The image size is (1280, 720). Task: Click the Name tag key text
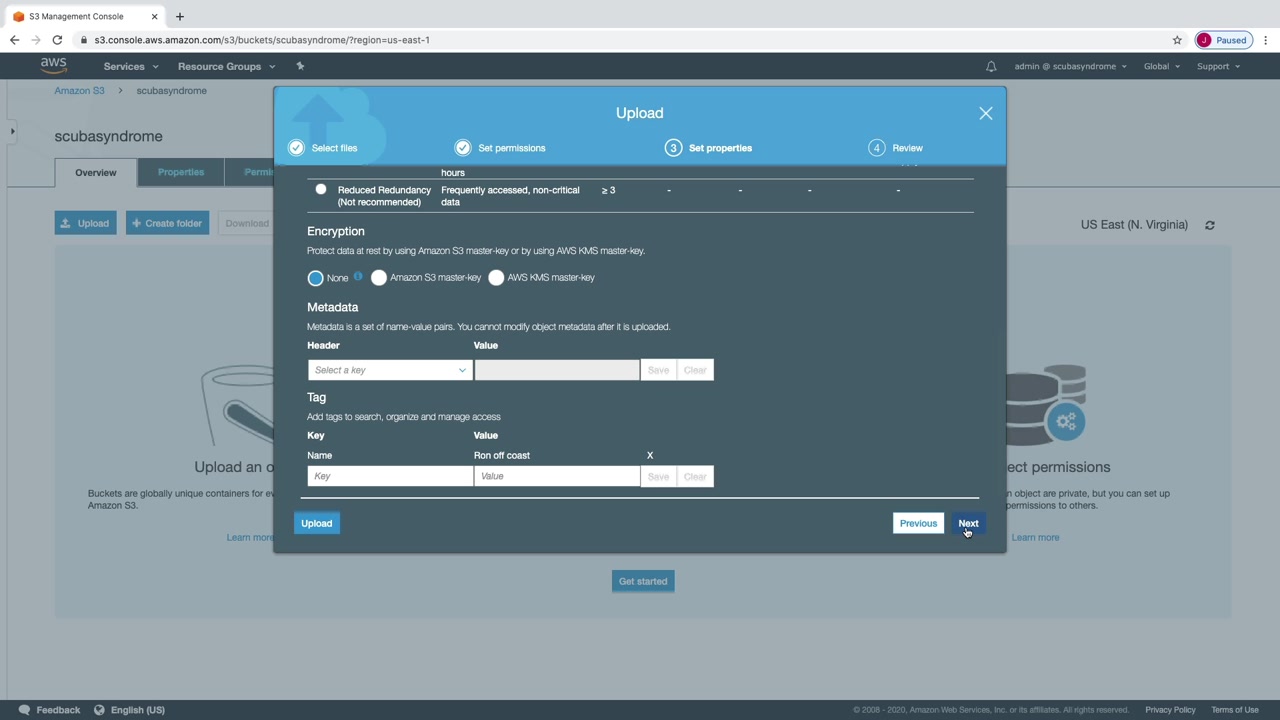coord(319,456)
